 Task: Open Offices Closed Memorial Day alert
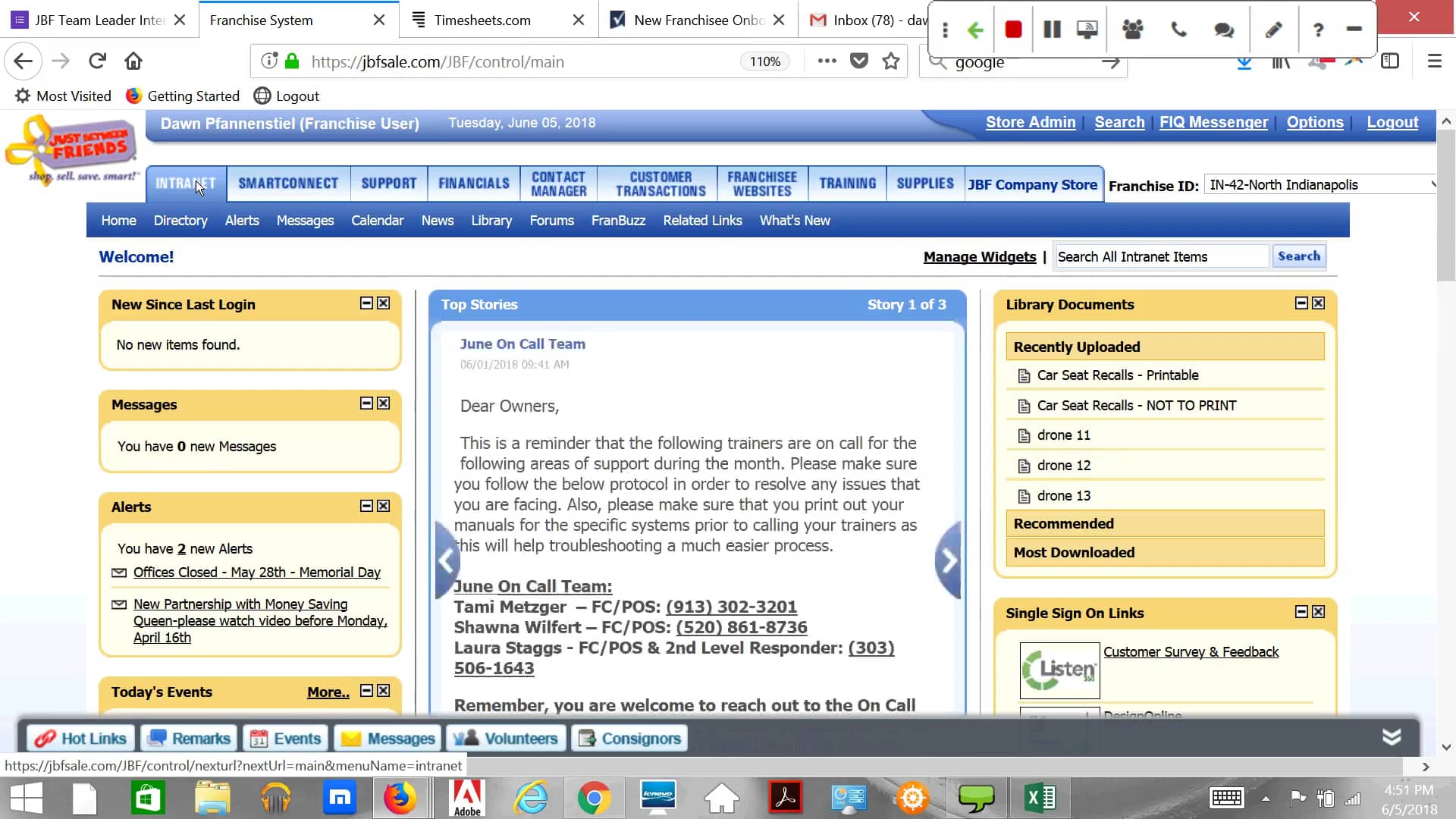pyautogui.click(x=256, y=573)
